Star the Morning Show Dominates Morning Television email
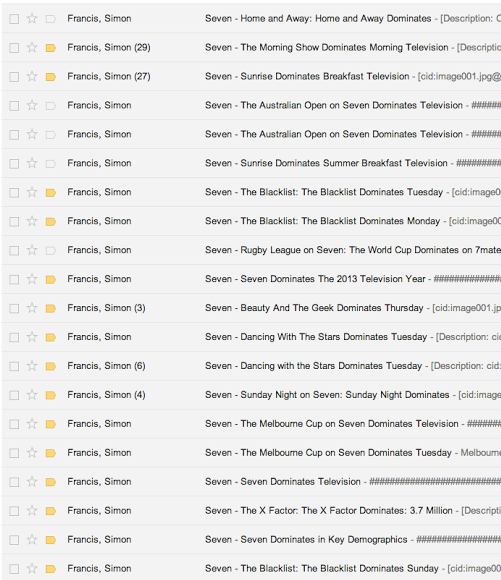The image size is (501, 580). pyautogui.click(x=32, y=47)
